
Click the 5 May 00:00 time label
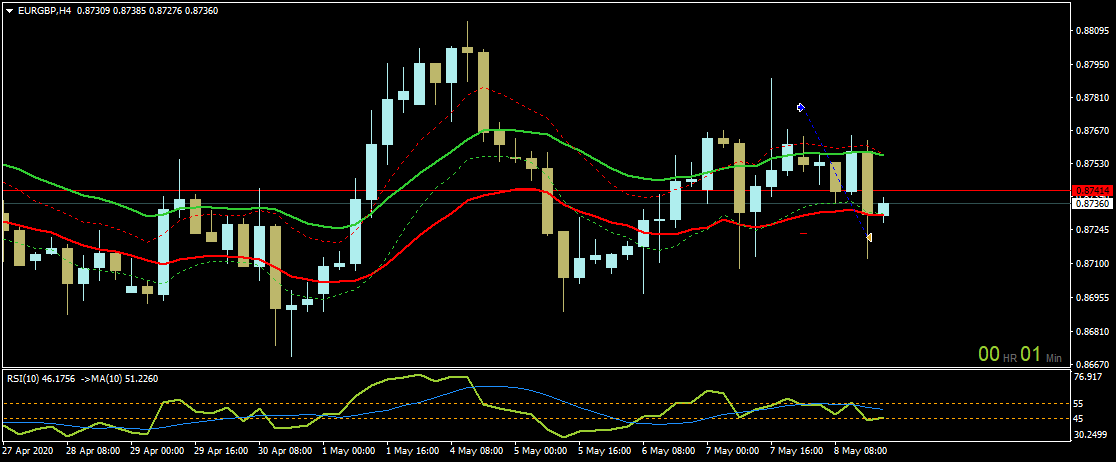click(541, 451)
